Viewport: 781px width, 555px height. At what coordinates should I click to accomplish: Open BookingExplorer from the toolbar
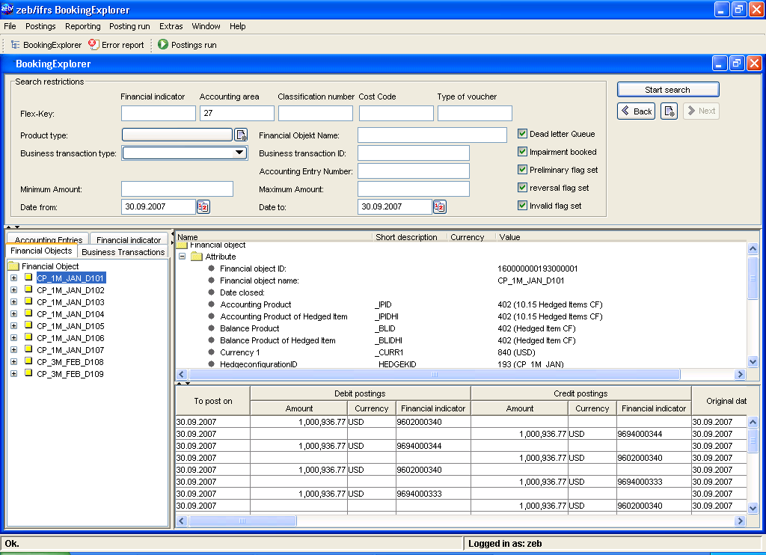(46, 45)
